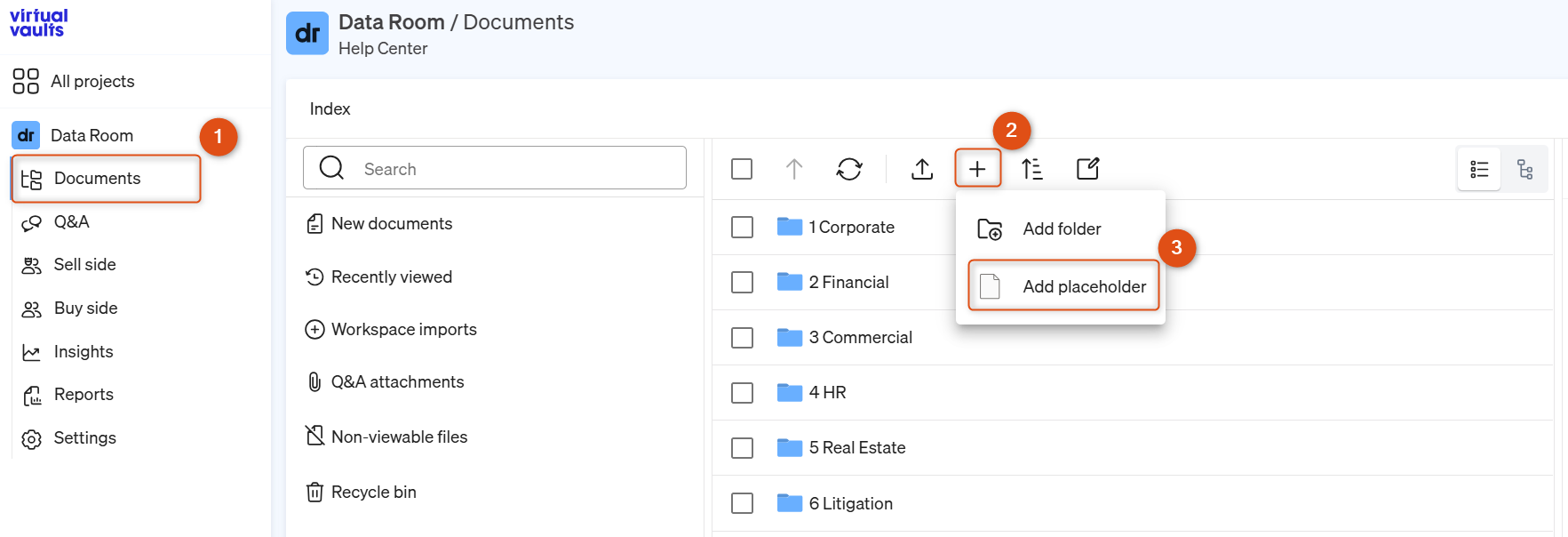Focus the Search documents field
Screen dimensions: 1568x537
(495, 168)
